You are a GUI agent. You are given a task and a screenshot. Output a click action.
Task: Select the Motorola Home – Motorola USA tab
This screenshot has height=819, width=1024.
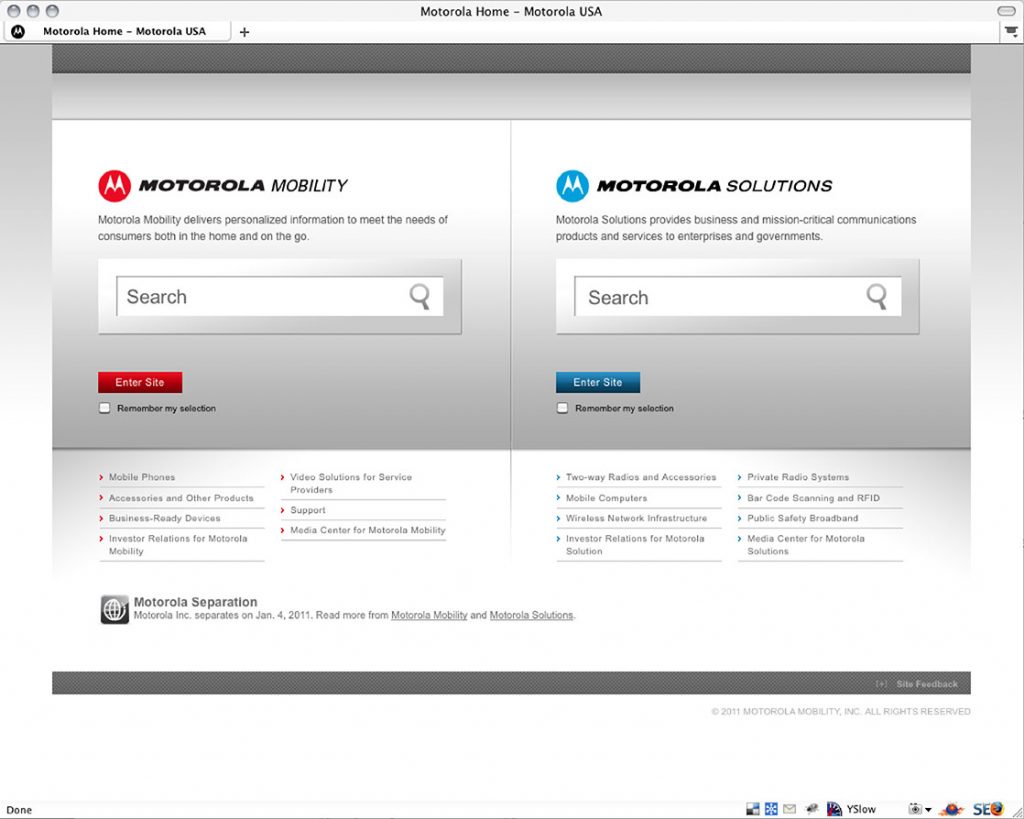pyautogui.click(x=120, y=31)
